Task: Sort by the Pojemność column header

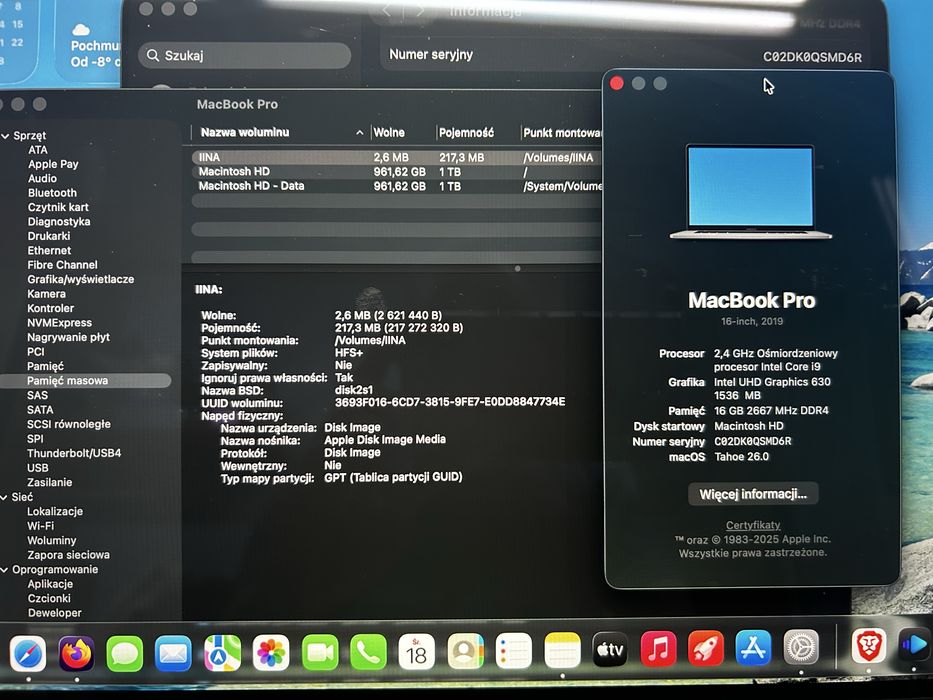Action: (466, 133)
